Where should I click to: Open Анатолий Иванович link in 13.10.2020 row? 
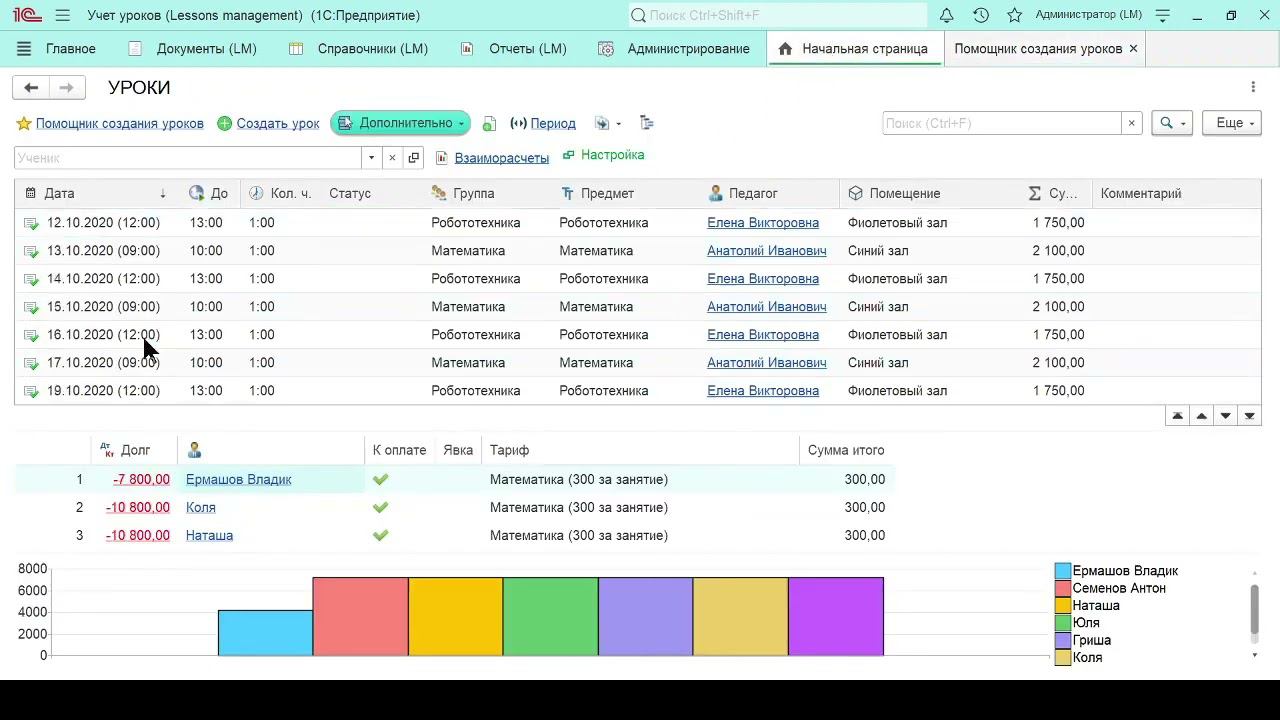[x=767, y=251]
